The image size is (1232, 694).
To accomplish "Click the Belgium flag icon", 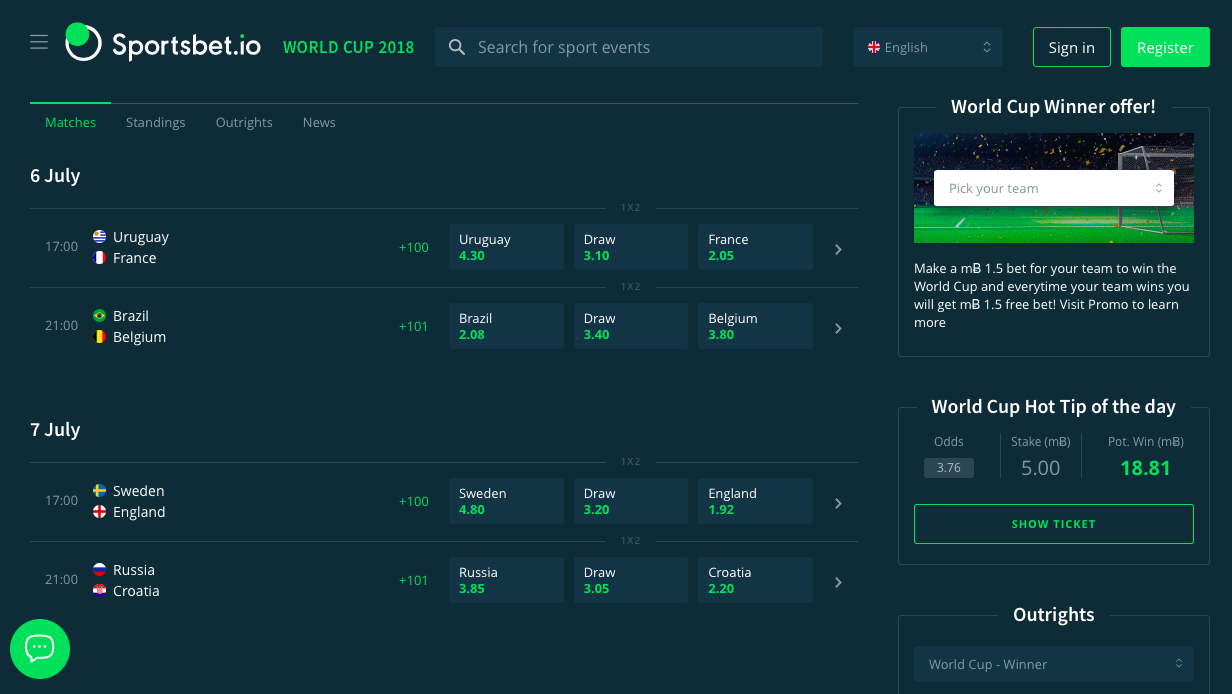I will point(99,337).
